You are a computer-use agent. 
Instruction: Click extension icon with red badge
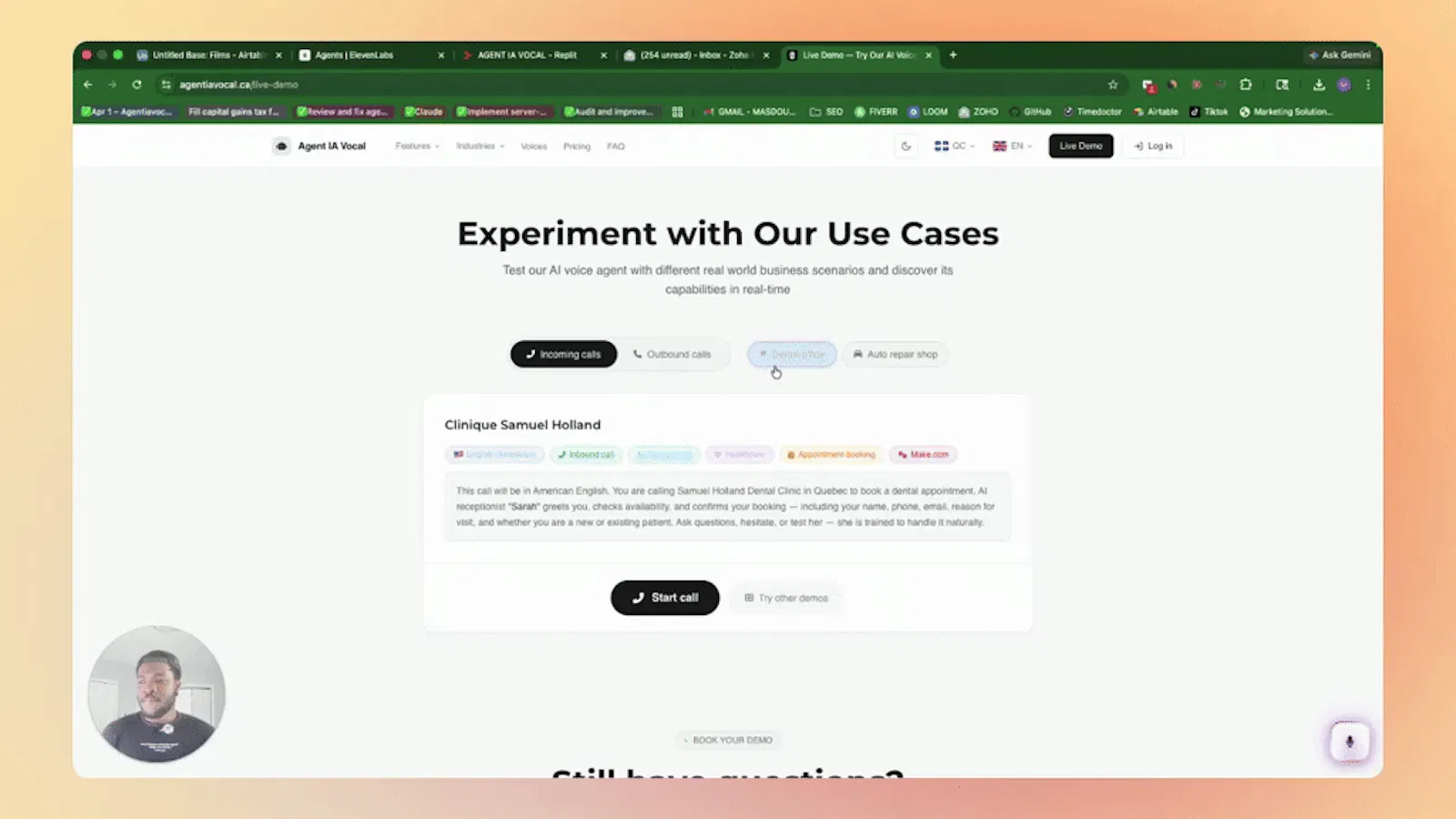click(x=1148, y=85)
